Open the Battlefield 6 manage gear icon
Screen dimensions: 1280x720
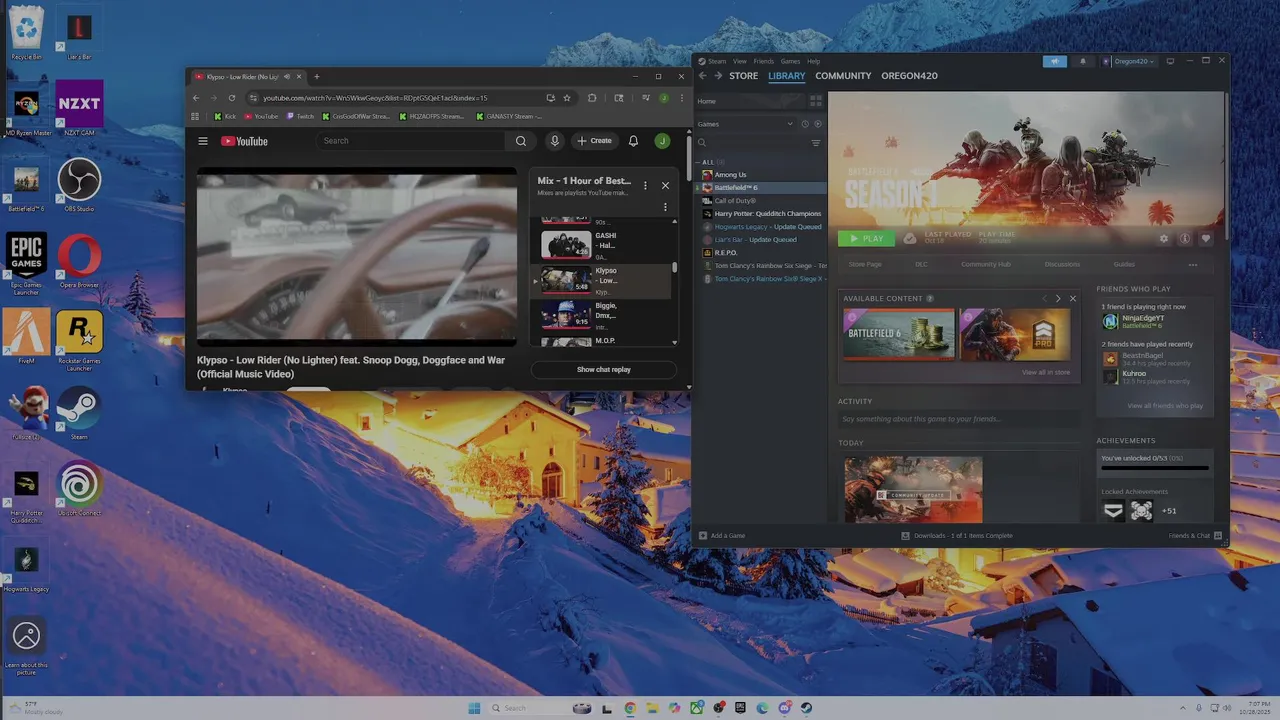pos(1163,239)
